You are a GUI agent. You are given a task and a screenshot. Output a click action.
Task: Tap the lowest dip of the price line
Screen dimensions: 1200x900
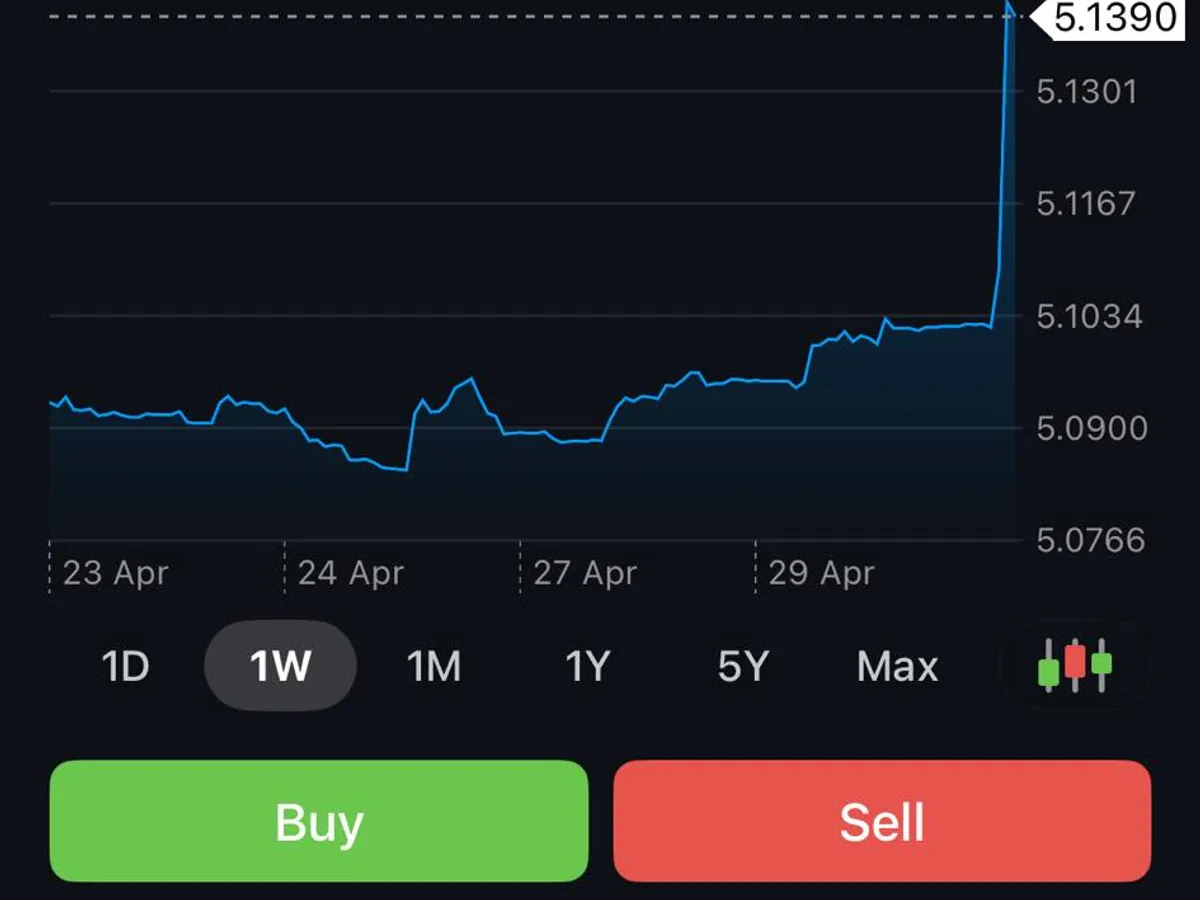(404, 469)
